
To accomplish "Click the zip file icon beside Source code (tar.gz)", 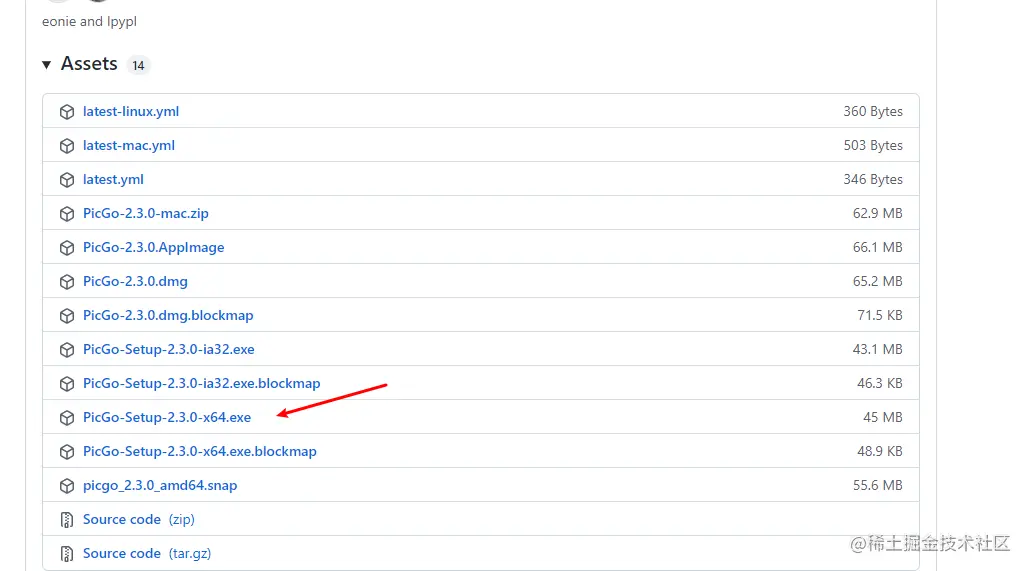I will (x=67, y=554).
